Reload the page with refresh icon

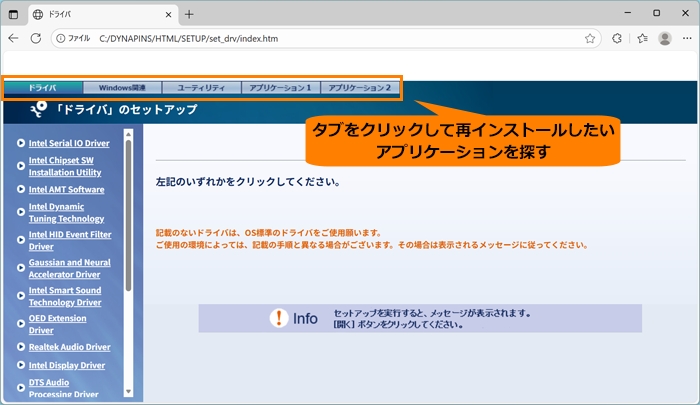tap(36, 38)
